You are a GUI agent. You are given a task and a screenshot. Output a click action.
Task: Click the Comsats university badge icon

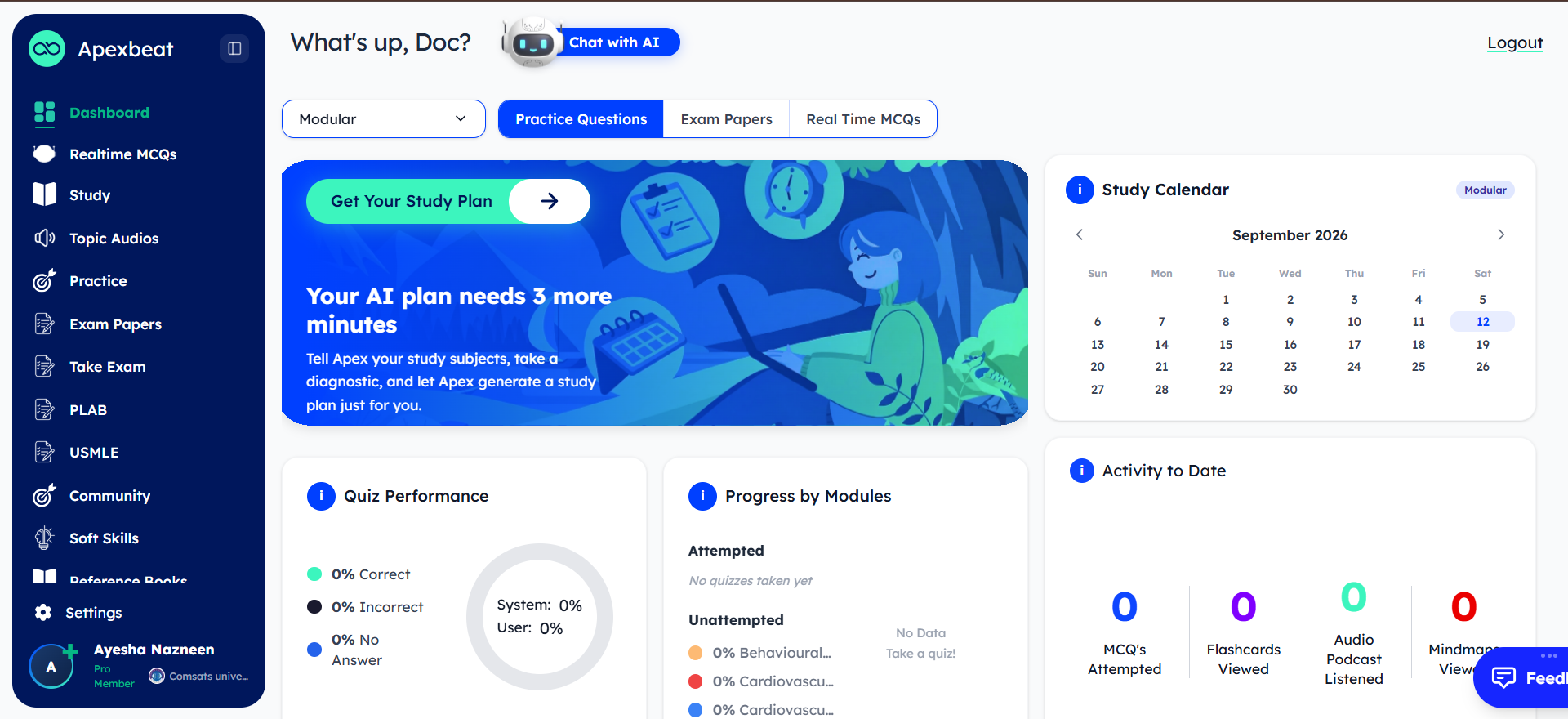157,676
